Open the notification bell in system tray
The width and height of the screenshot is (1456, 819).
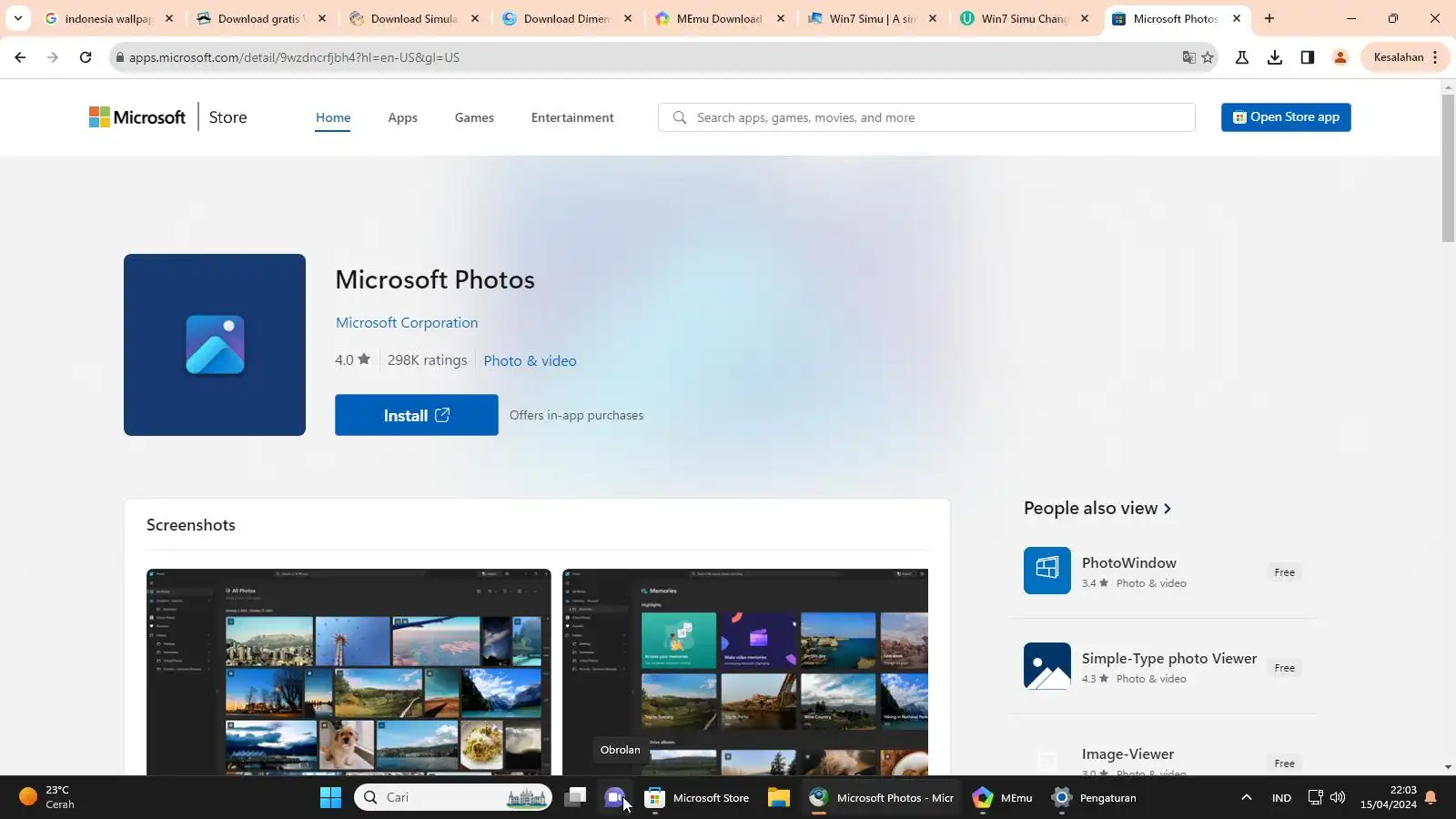point(1431,798)
